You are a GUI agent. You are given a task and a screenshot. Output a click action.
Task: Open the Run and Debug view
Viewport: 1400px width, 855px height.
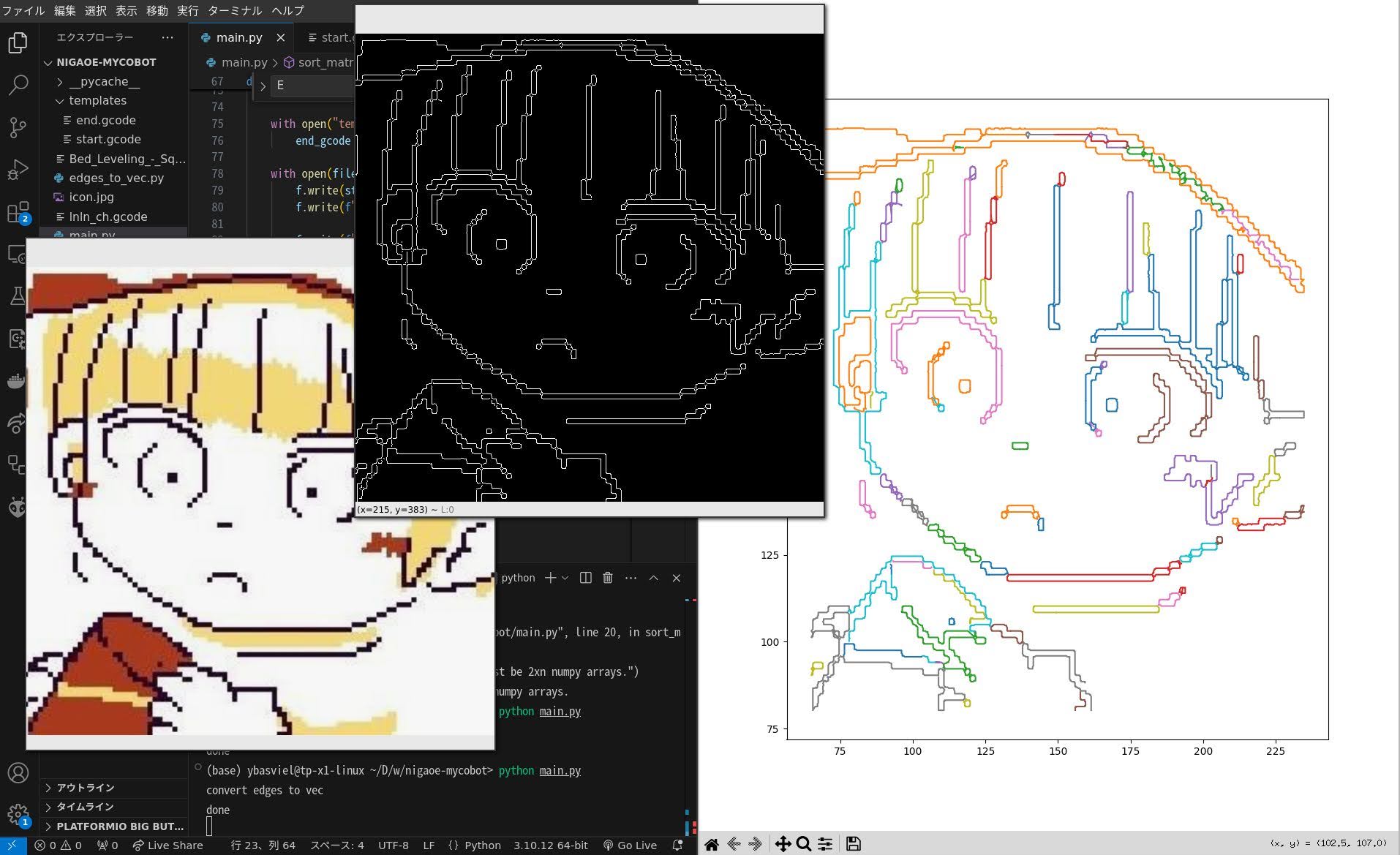click(x=18, y=170)
